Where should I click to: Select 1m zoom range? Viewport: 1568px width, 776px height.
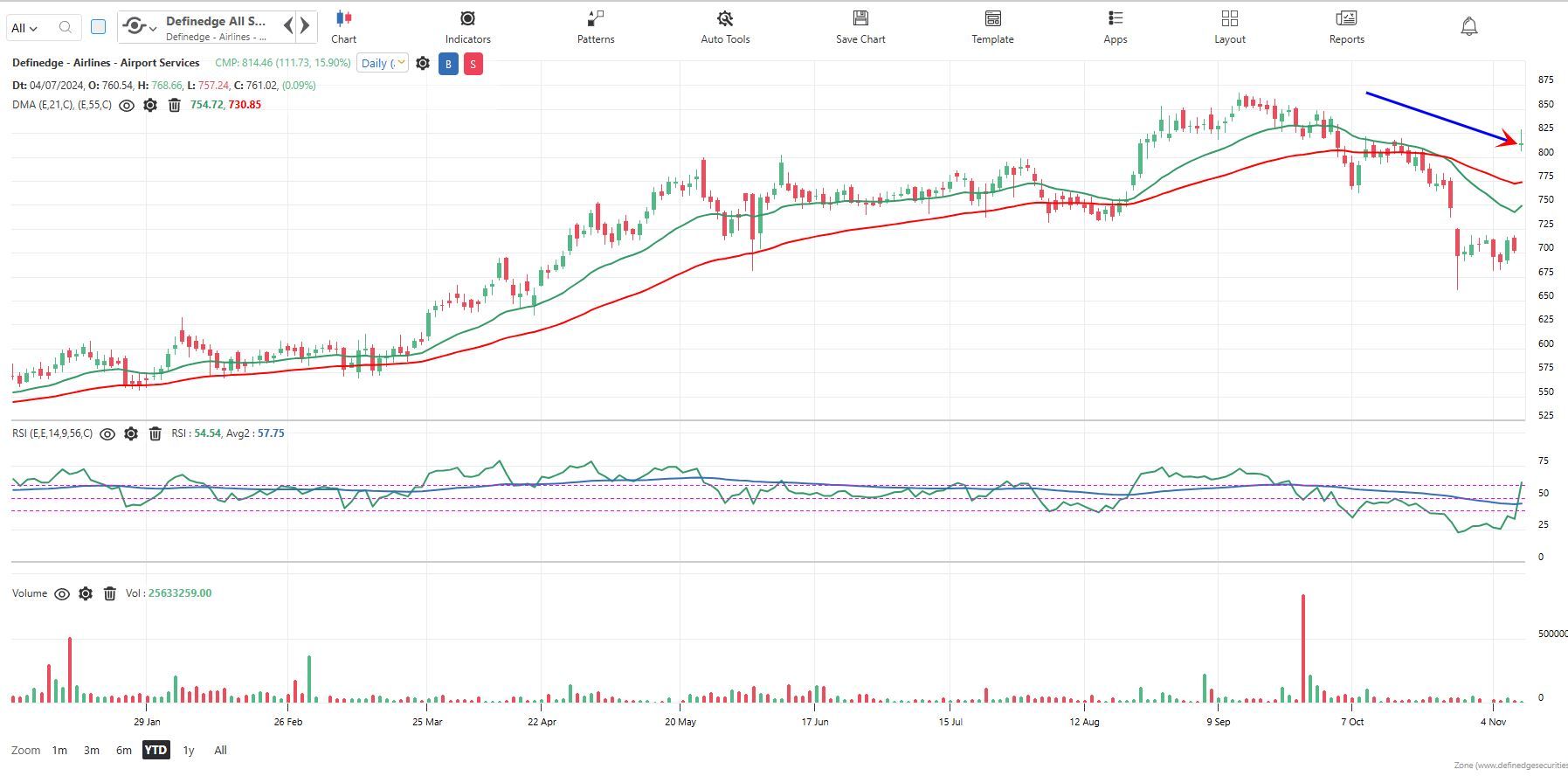click(x=59, y=750)
